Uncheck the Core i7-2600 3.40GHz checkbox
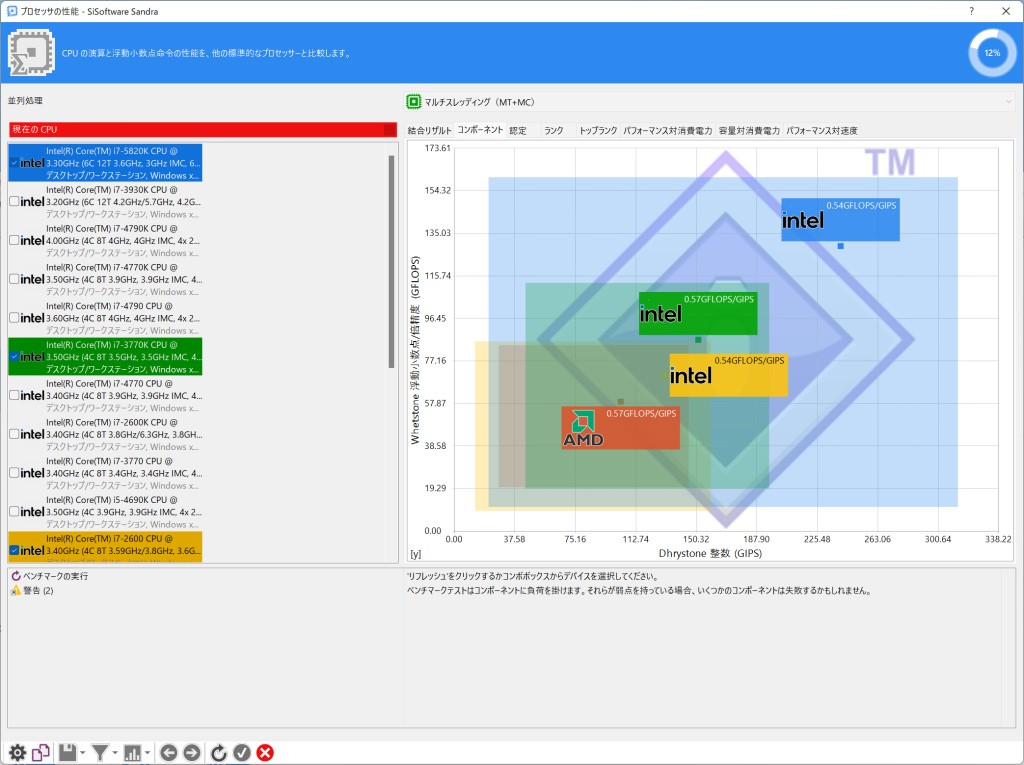The width and height of the screenshot is (1024, 765). coord(14,550)
